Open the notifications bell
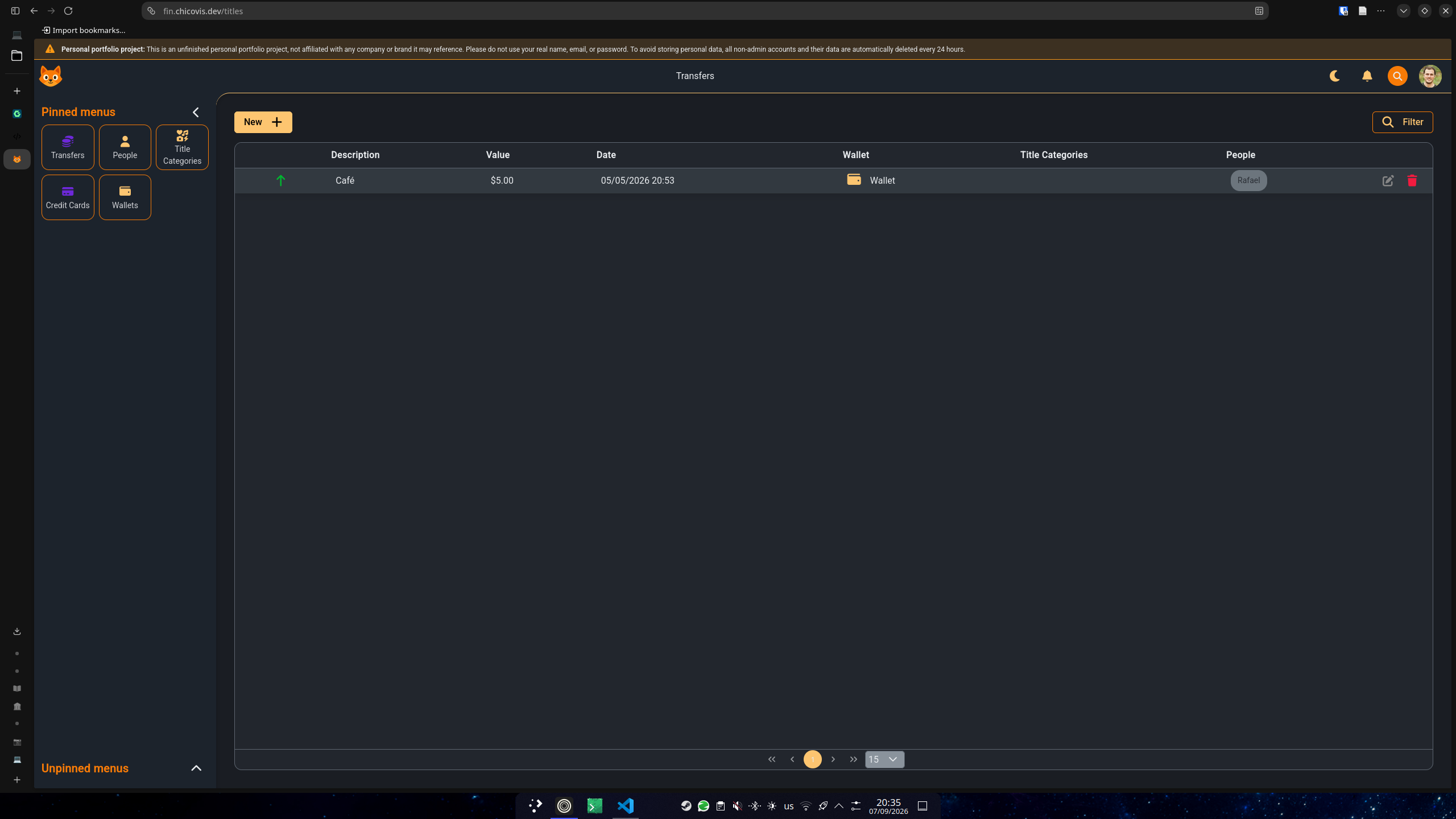Viewport: 1456px width, 819px height. 1367,76
